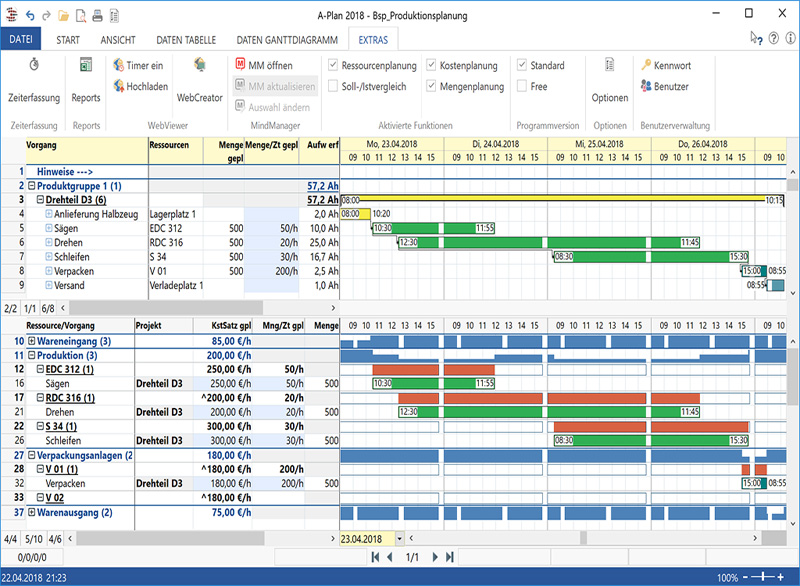This screenshot has height=586, width=800.
Task: Jump to the first page navigation arrow
Action: (376, 557)
